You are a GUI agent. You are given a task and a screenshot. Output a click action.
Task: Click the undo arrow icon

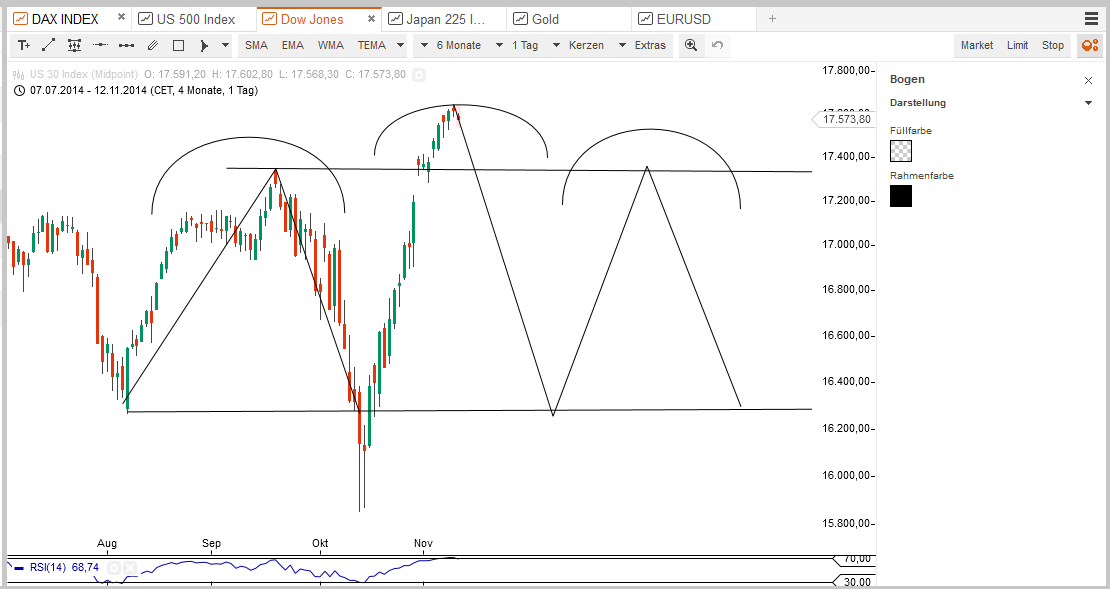718,45
